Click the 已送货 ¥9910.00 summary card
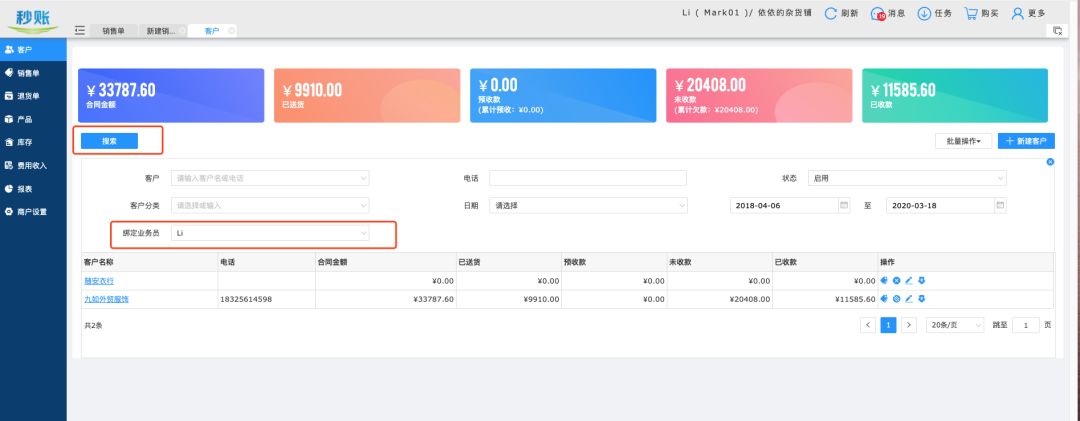The height and width of the screenshot is (421, 1080). (367, 95)
